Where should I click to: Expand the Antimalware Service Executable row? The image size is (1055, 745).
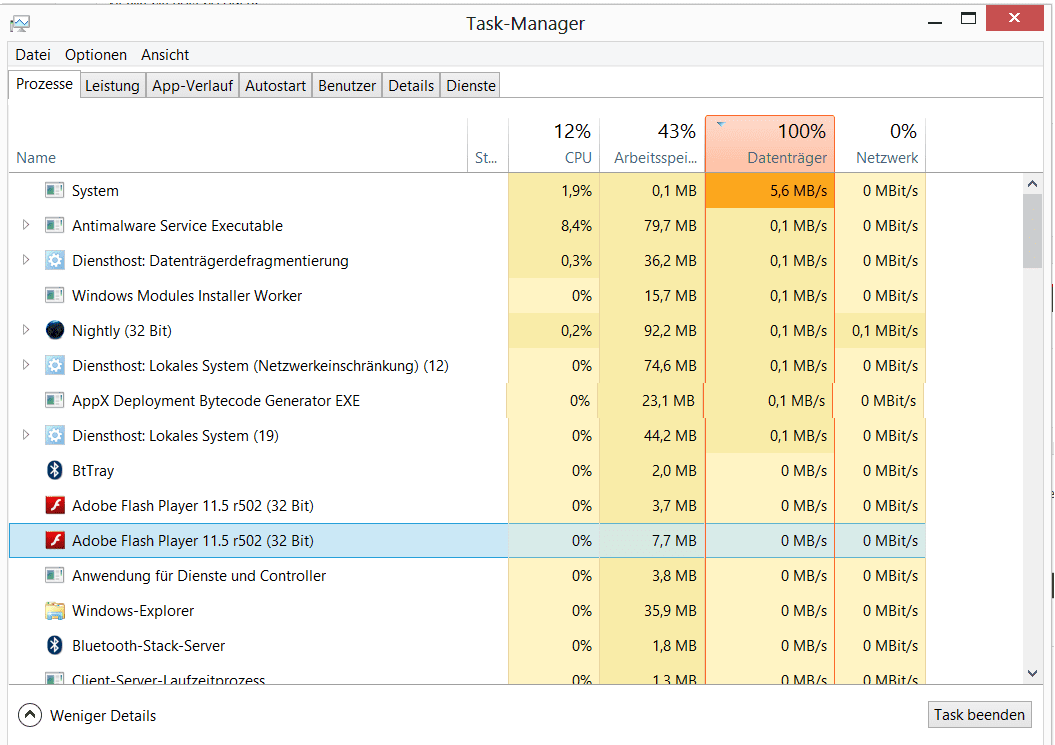(x=26, y=225)
